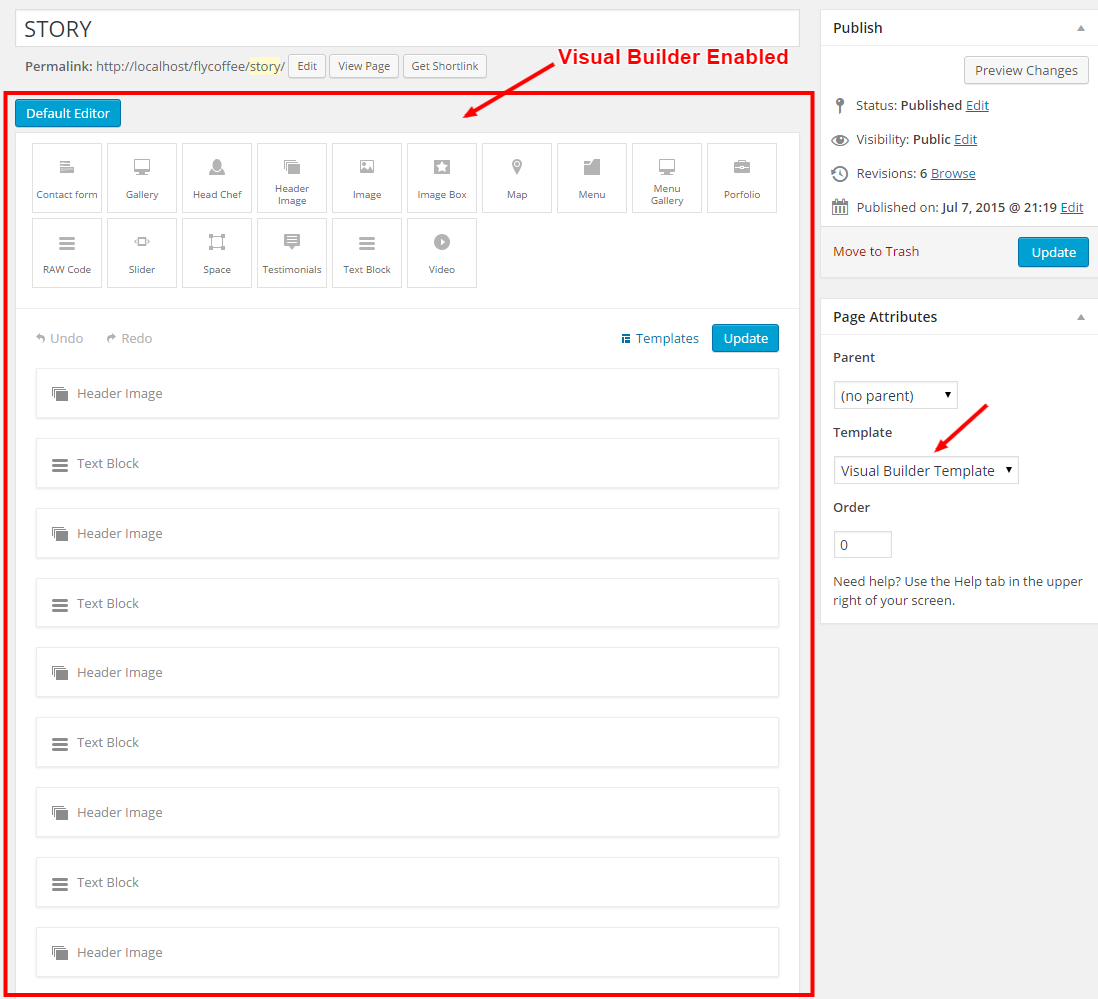Add the Slider element
The height and width of the screenshot is (999, 1098).
click(x=142, y=253)
